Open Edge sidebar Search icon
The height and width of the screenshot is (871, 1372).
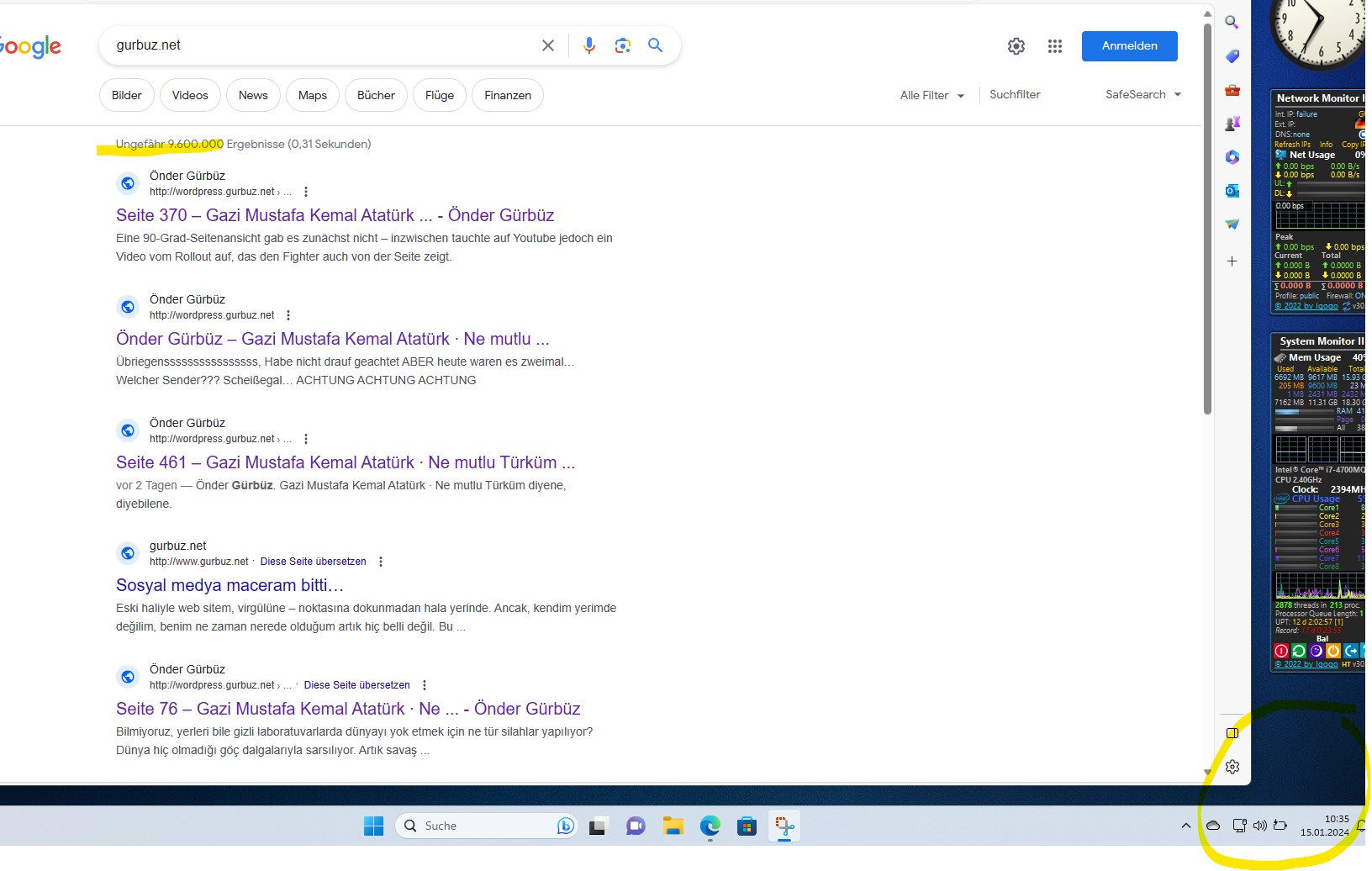(1232, 23)
